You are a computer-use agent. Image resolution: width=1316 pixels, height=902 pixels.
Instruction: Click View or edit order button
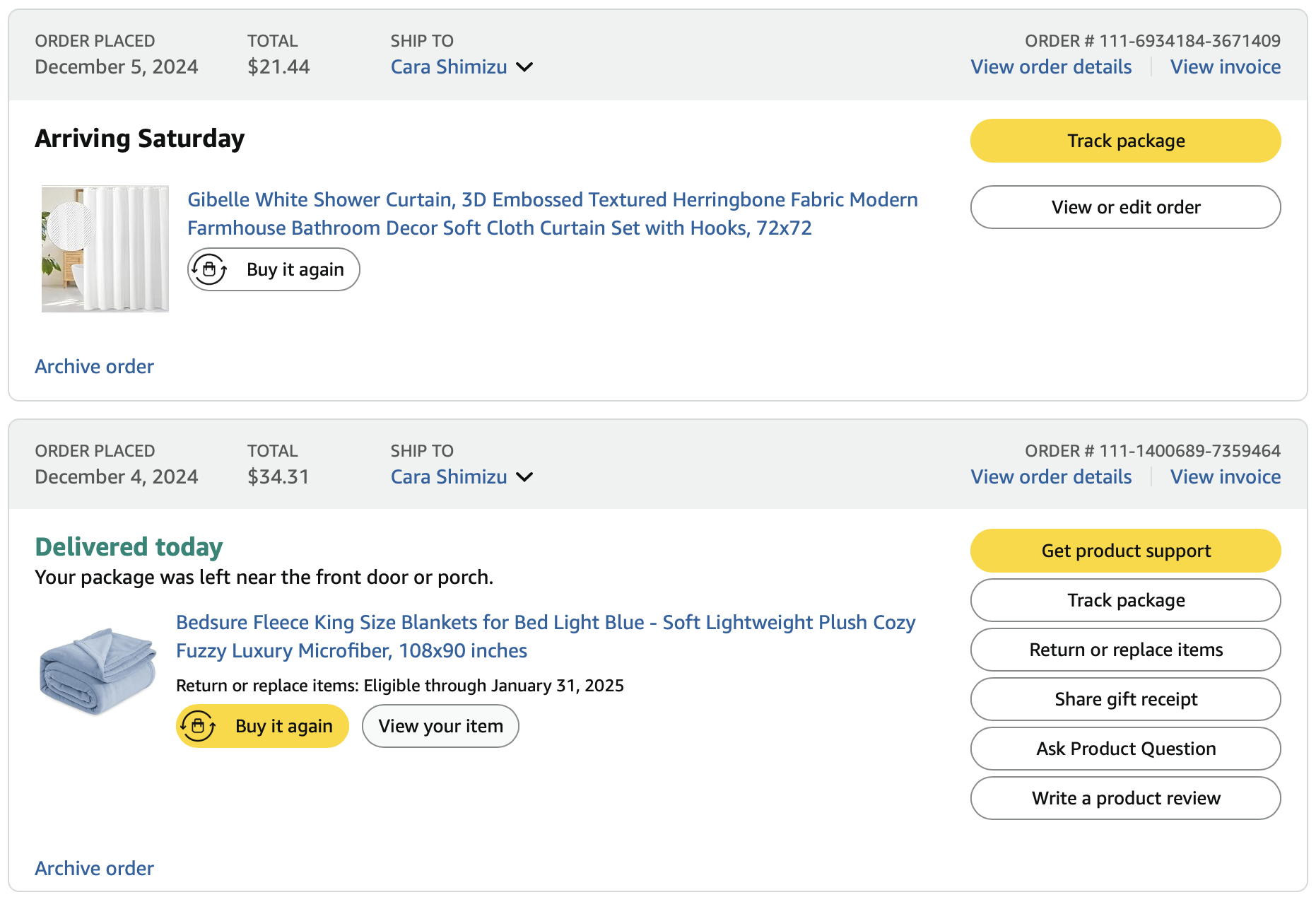1125,207
